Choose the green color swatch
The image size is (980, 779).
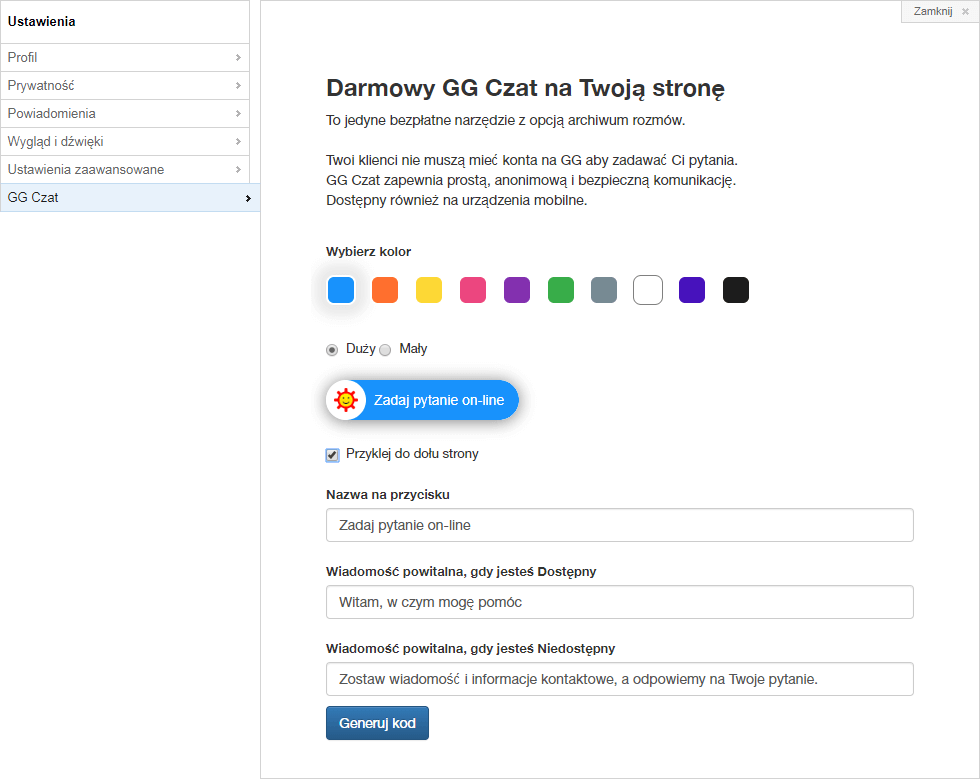click(561, 290)
